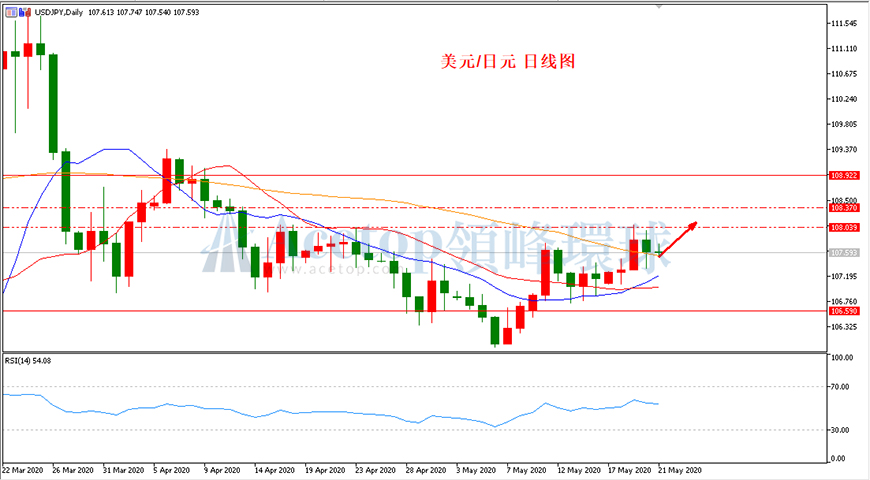The image size is (870, 480).
Task: Click the chart shift triangle marker at top
Action: pos(659,7)
